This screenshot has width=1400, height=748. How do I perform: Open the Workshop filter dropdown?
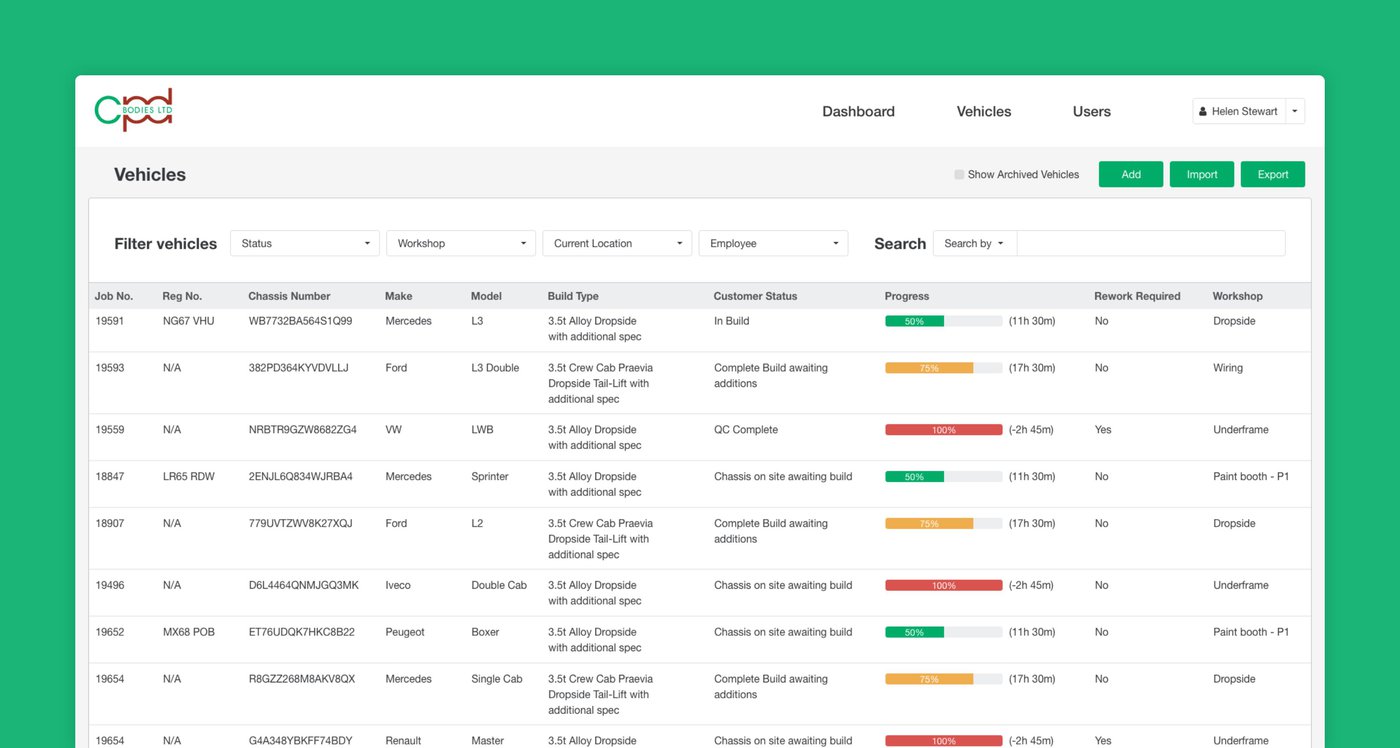coord(460,243)
